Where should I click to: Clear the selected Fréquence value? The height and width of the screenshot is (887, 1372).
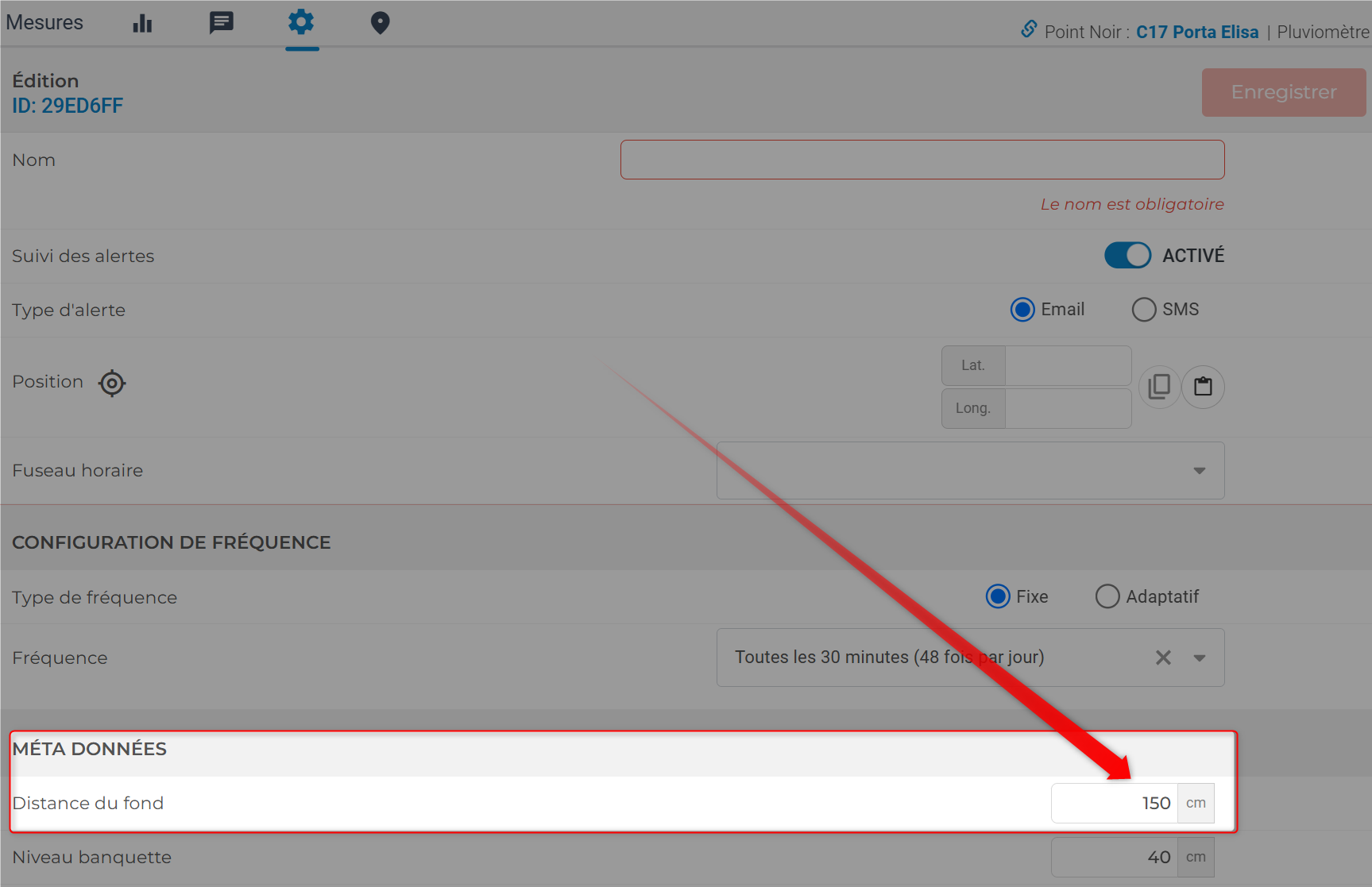[1163, 658]
